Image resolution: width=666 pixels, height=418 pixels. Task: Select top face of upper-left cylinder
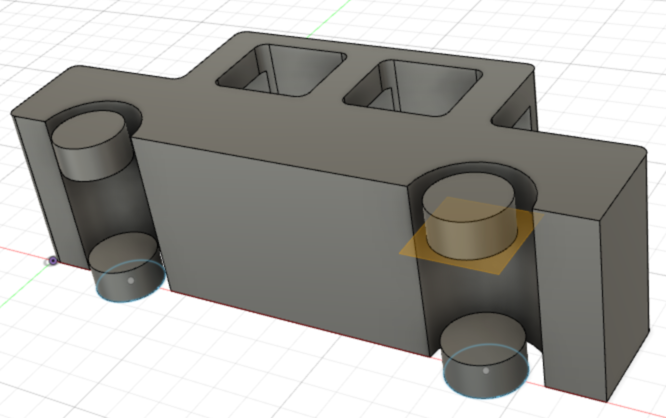tap(88, 128)
